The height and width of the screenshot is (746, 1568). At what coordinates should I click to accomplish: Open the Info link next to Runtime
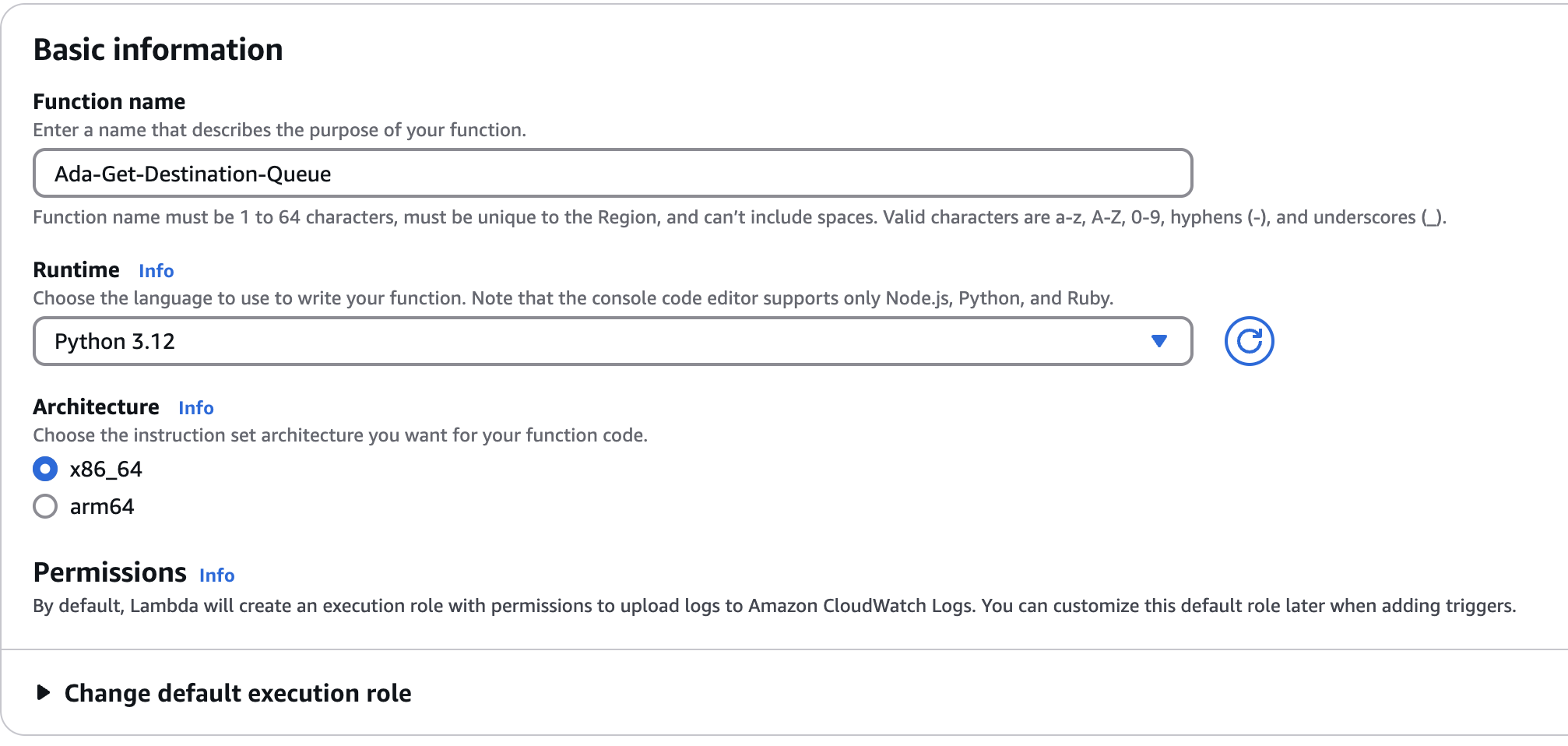tap(156, 271)
